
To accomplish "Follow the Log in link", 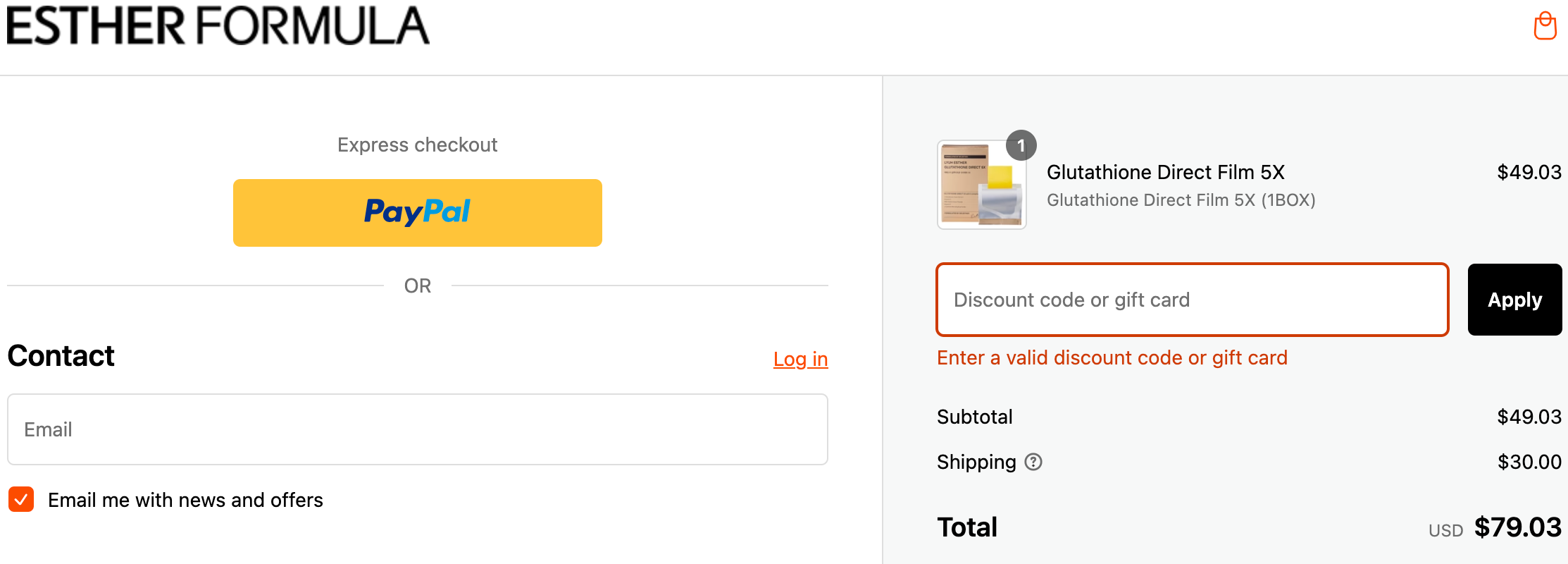I will (800, 359).
